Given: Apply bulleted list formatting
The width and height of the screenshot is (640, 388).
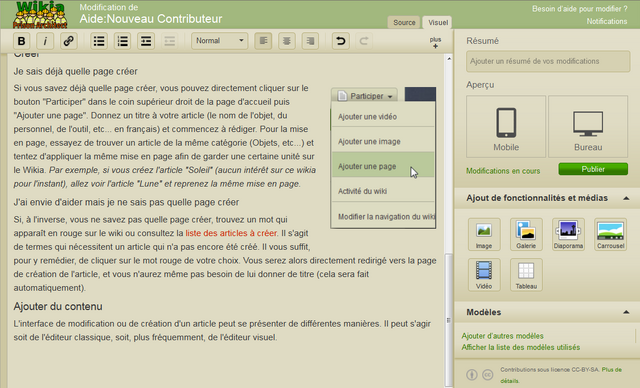Looking at the screenshot, I should pos(99,41).
